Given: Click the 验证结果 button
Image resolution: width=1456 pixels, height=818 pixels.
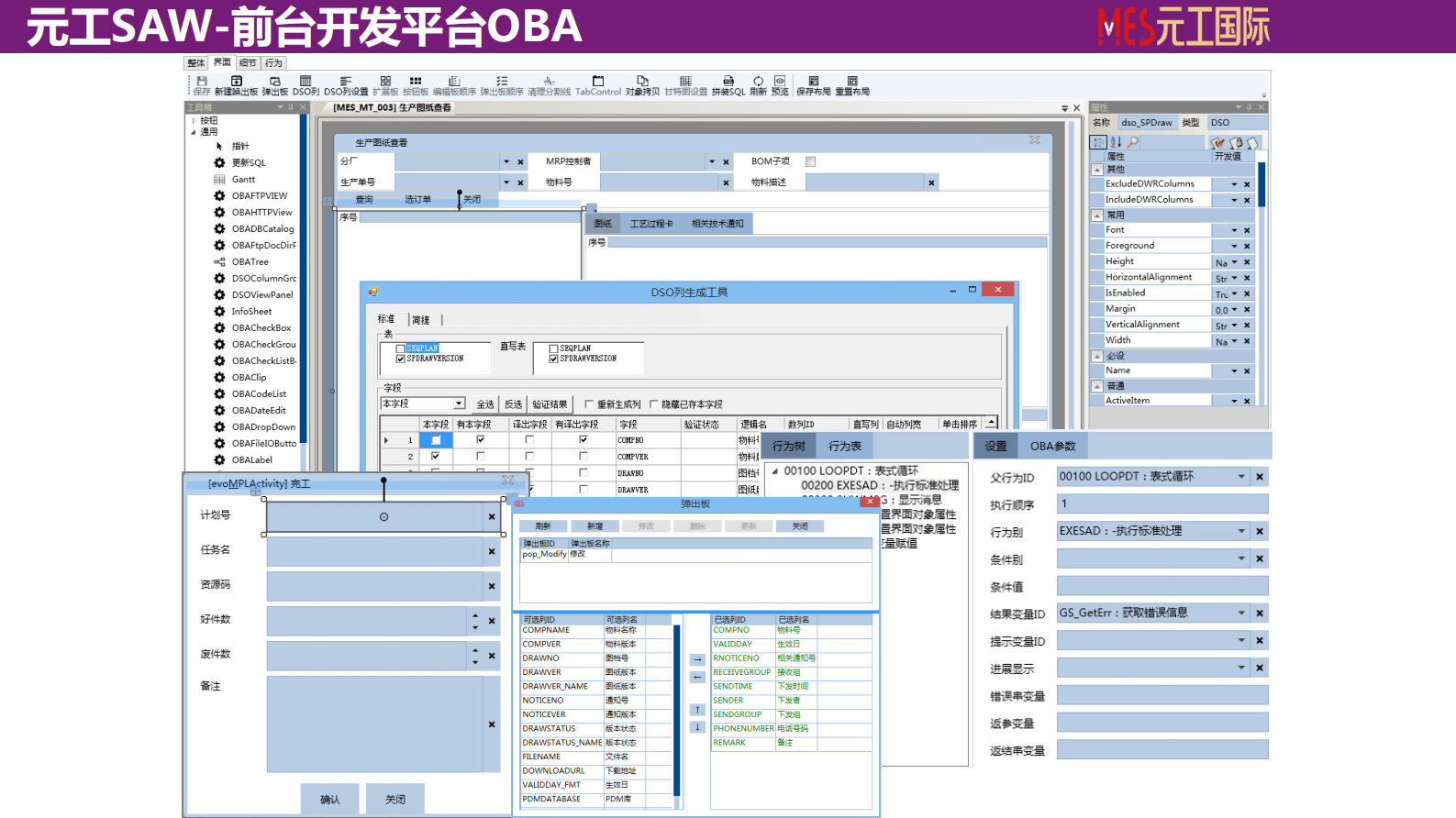Looking at the screenshot, I should coord(550,404).
